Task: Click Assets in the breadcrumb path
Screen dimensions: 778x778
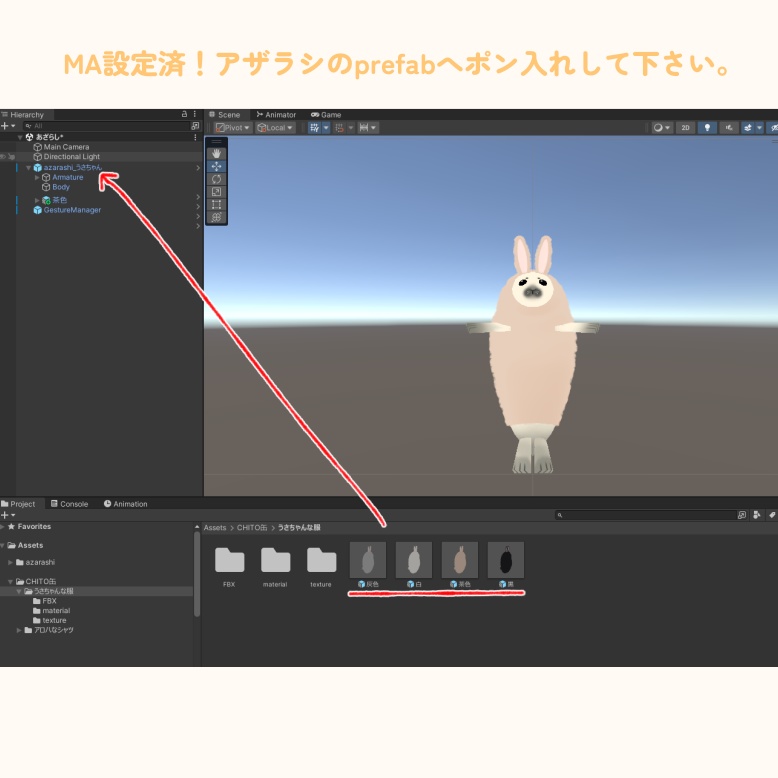Action: pyautogui.click(x=215, y=527)
